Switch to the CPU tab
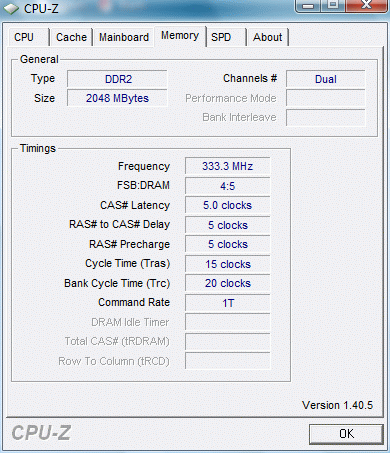The image size is (390, 453). (x=28, y=37)
